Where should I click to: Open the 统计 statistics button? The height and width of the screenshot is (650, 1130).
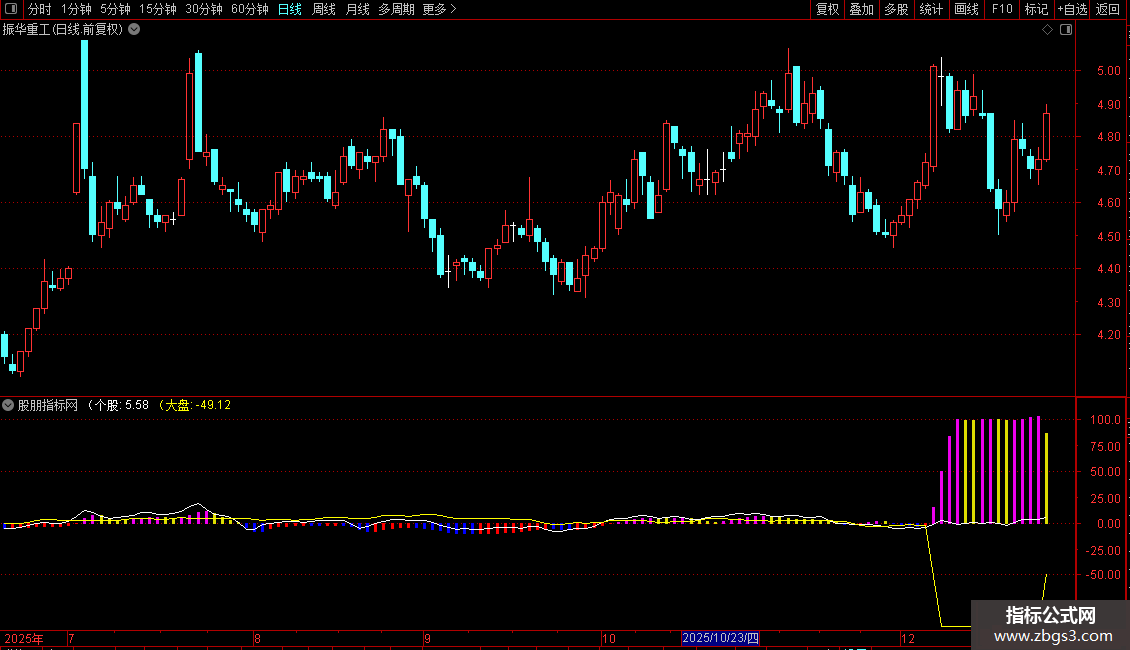point(931,9)
